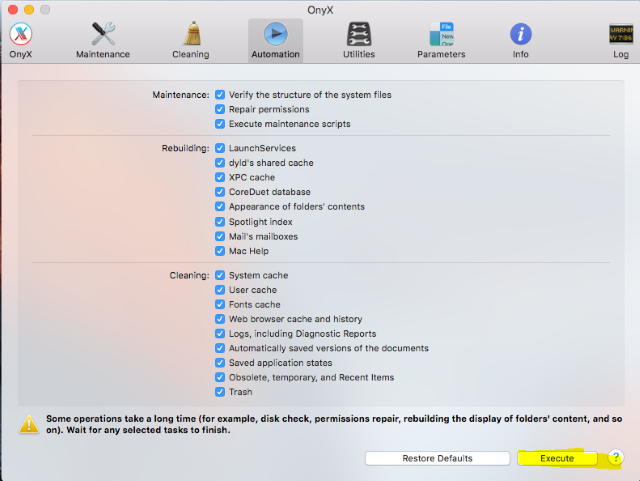The width and height of the screenshot is (640, 481).
Task: Toggle Obsolete, temporary, and Recent Items
Action: pyautogui.click(x=220, y=377)
